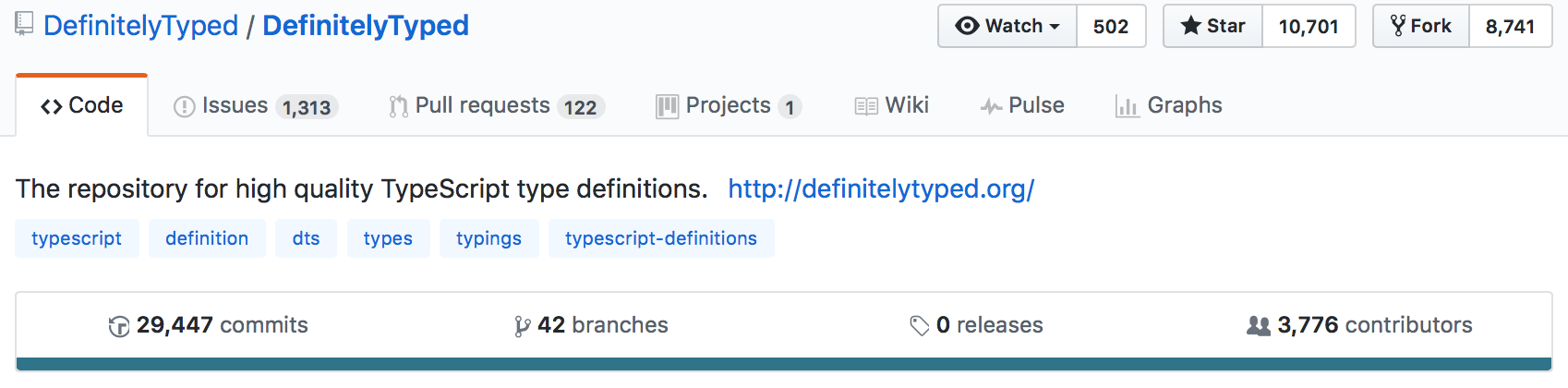This screenshot has height=388, width=1568.
Task: Click the teal language breakdown bar
Action: (784, 364)
